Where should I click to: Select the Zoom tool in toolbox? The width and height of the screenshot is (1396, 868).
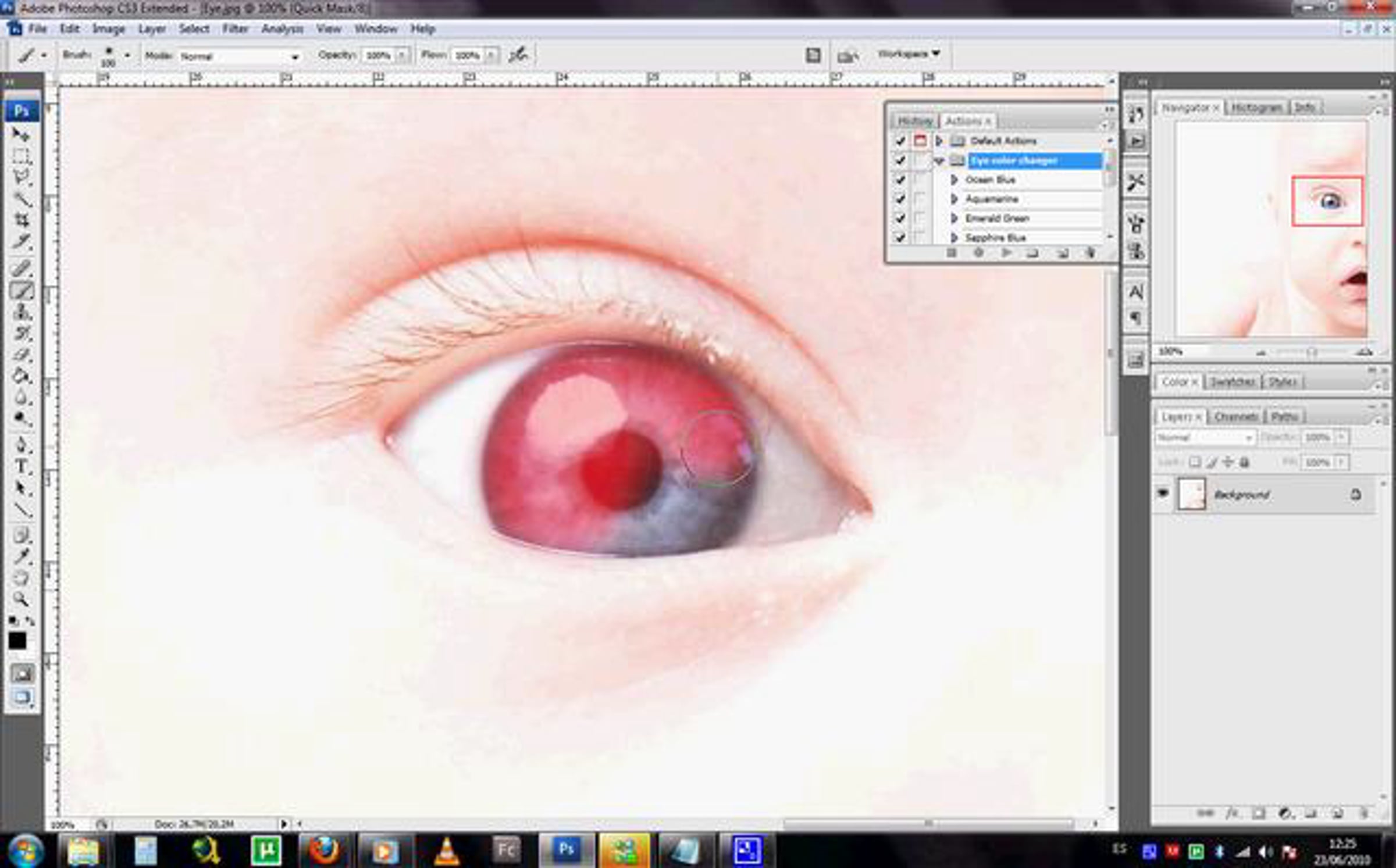[21, 599]
